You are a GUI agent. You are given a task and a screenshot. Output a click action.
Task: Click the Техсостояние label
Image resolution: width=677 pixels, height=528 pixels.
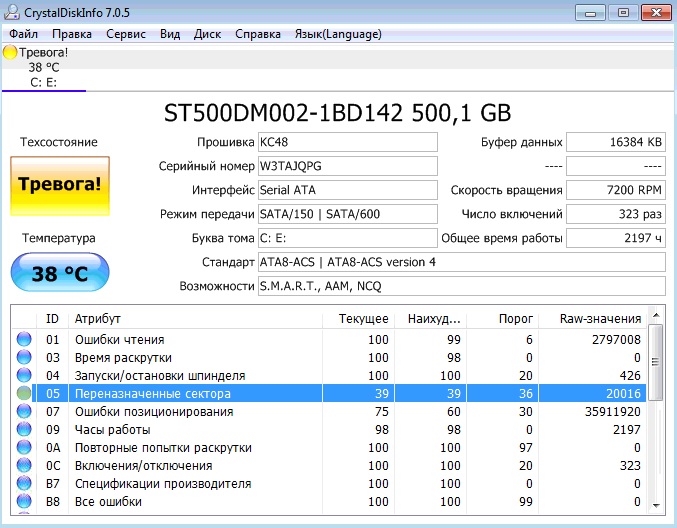(x=59, y=142)
